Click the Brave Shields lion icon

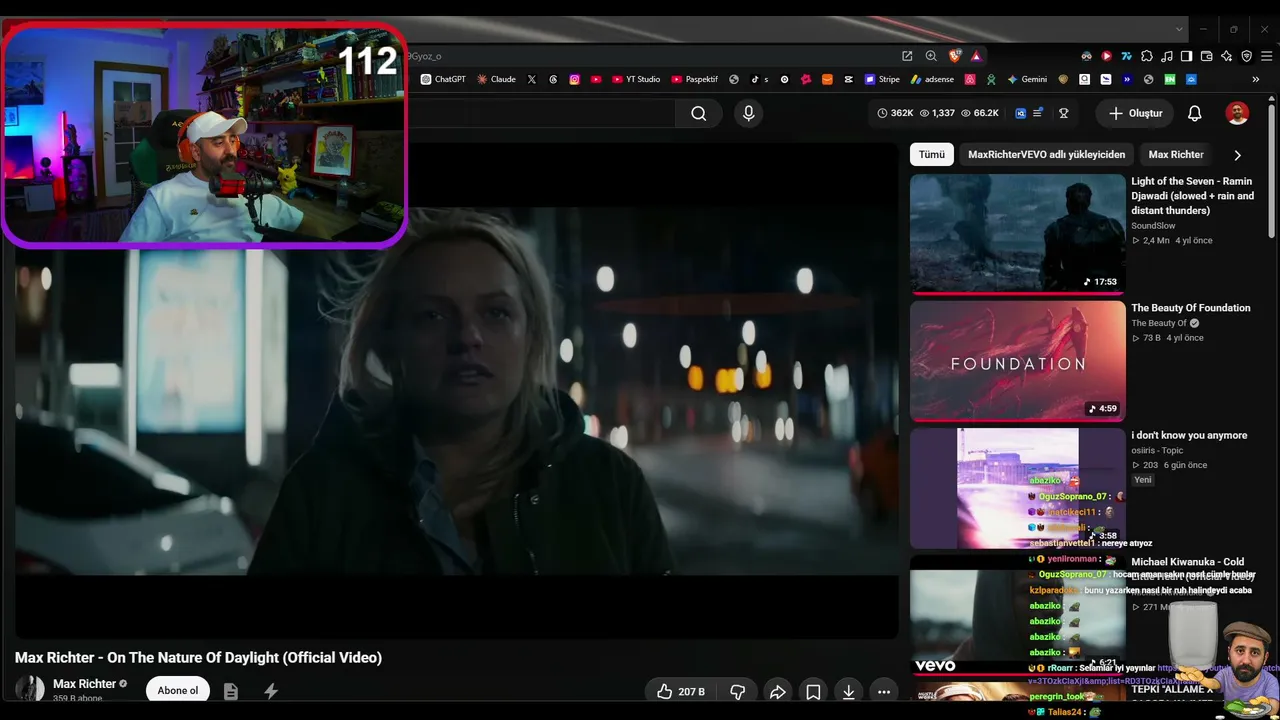click(x=955, y=56)
